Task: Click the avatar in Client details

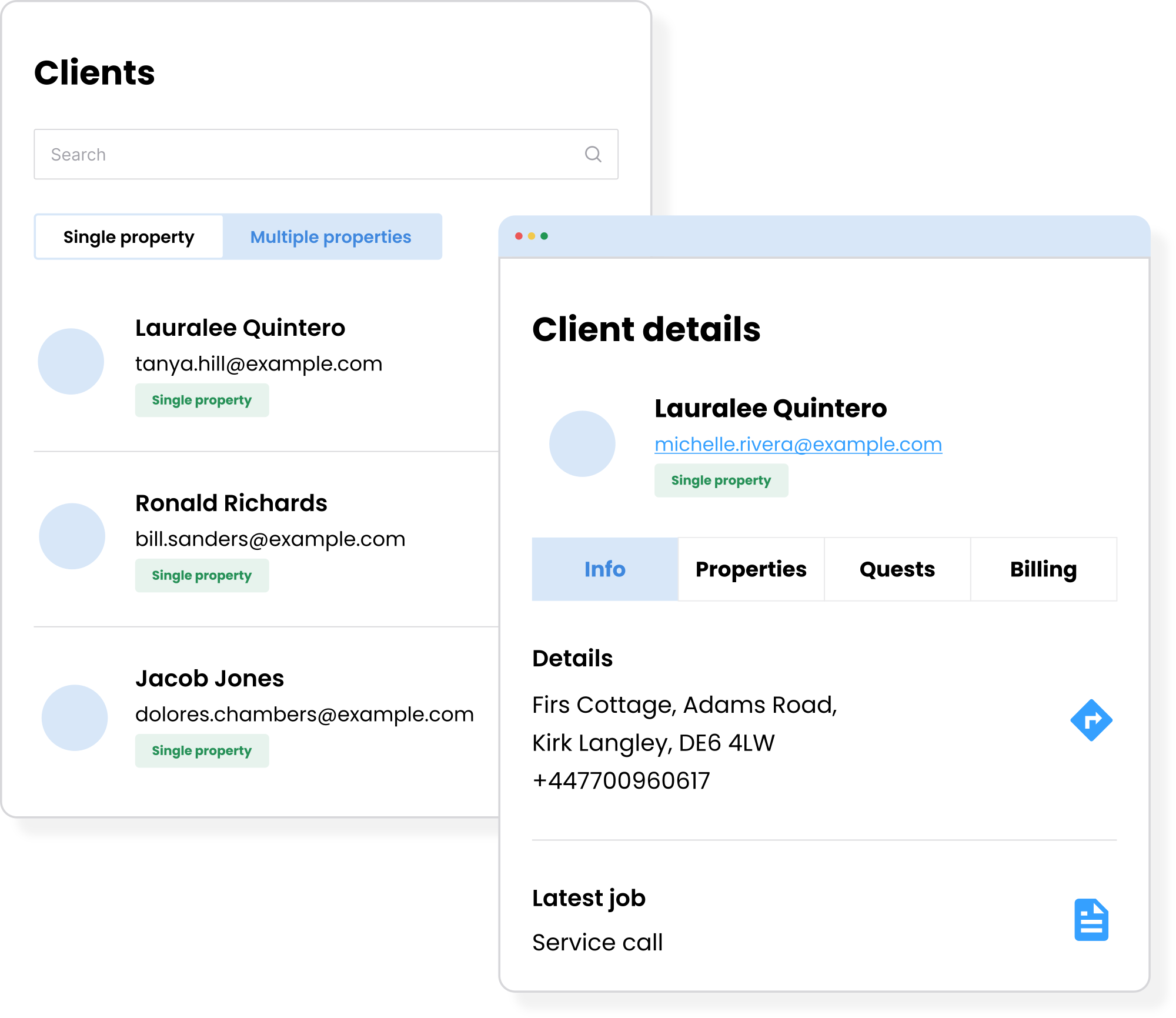Action: (582, 444)
